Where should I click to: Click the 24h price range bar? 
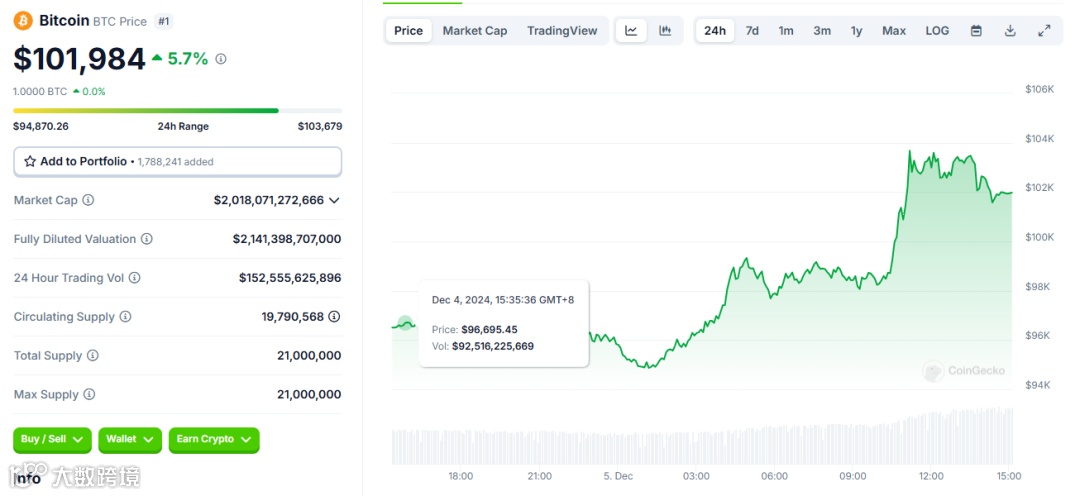click(x=177, y=110)
